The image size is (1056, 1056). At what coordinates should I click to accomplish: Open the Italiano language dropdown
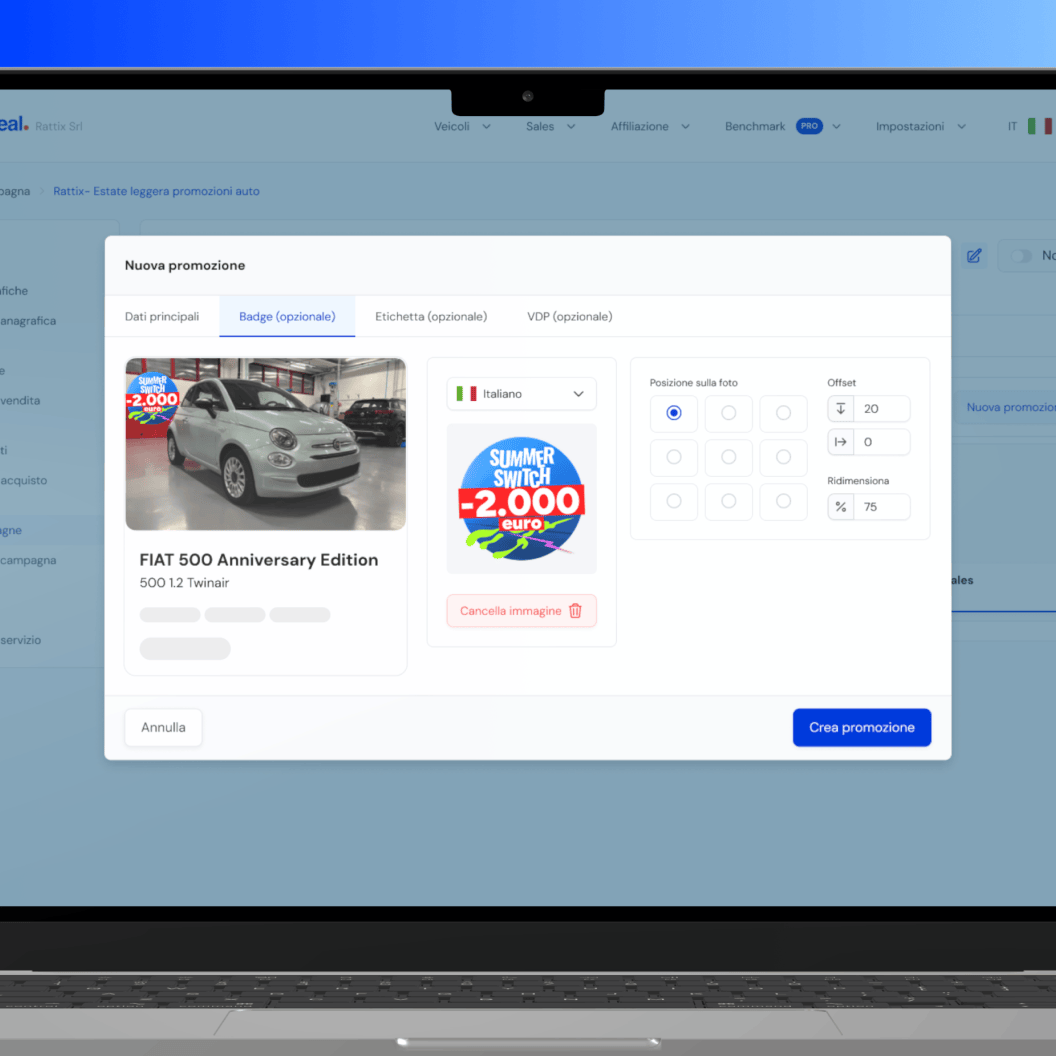(x=521, y=394)
